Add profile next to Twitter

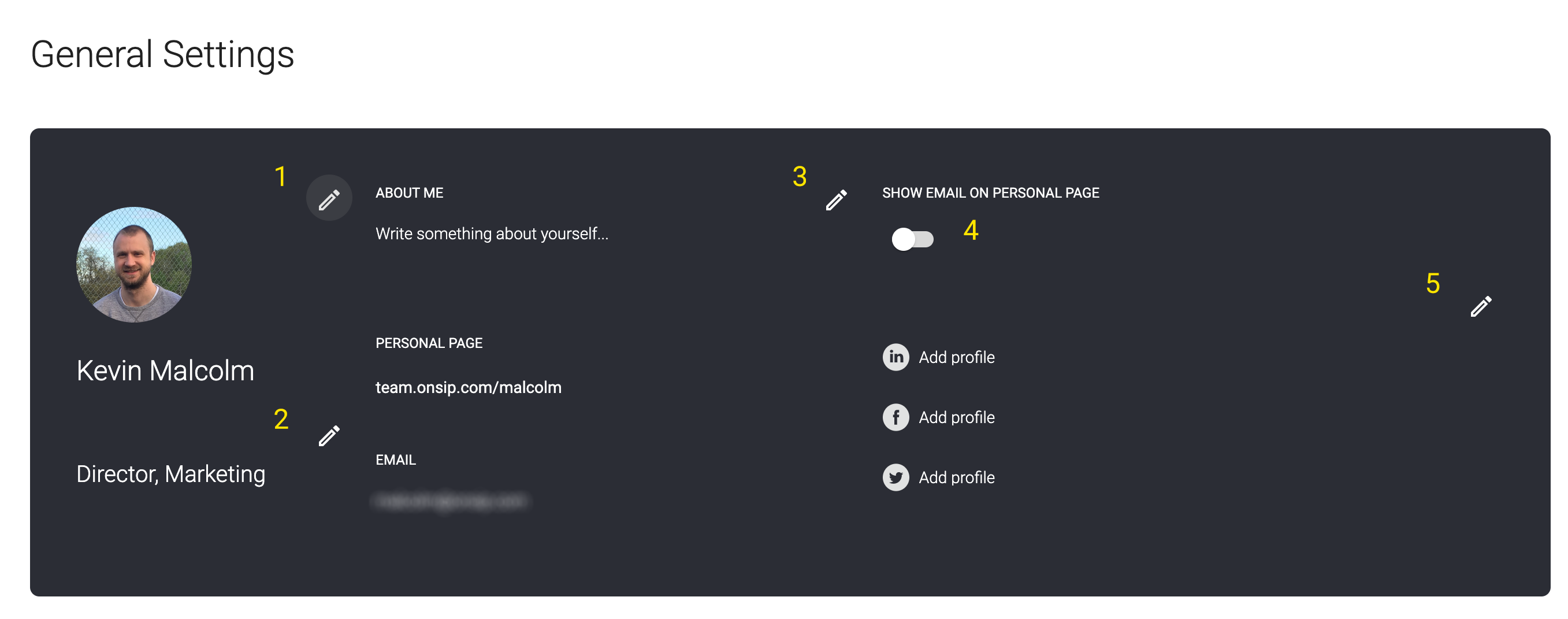(956, 478)
